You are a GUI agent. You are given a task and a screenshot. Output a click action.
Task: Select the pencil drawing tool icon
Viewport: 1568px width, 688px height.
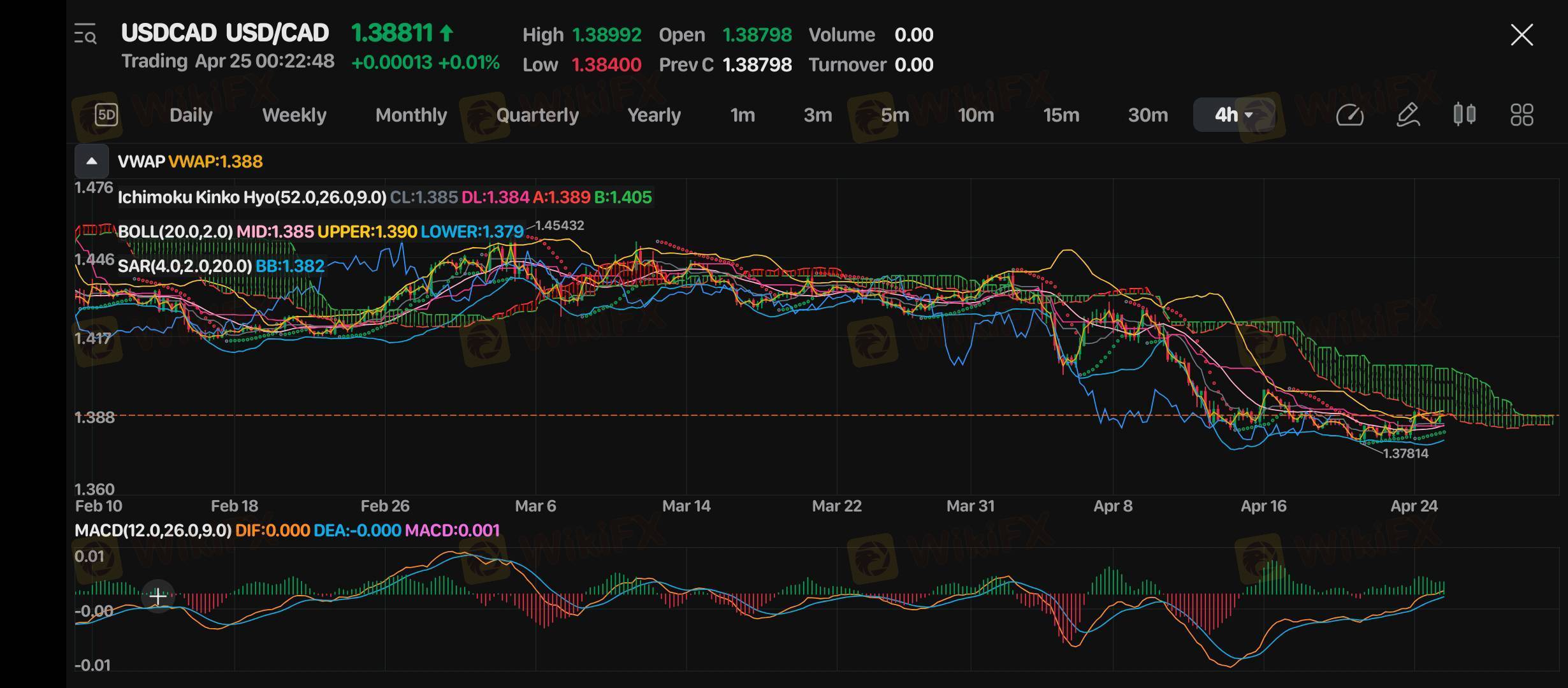pyautogui.click(x=1407, y=115)
